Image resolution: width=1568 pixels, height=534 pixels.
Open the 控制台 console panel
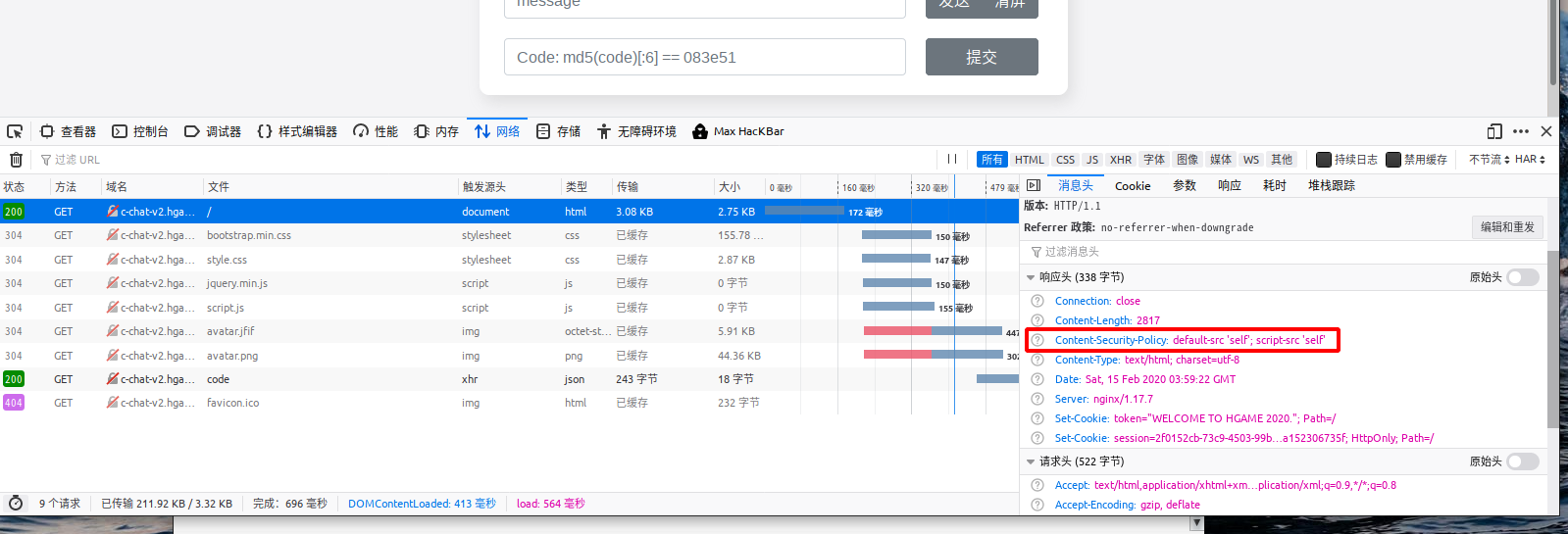(x=140, y=131)
